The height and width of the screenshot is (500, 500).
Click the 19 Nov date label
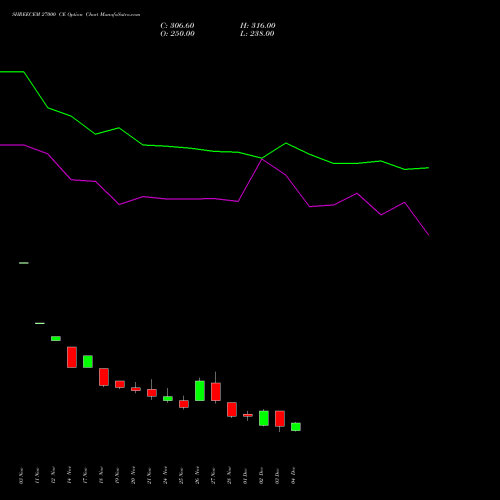pos(117,476)
